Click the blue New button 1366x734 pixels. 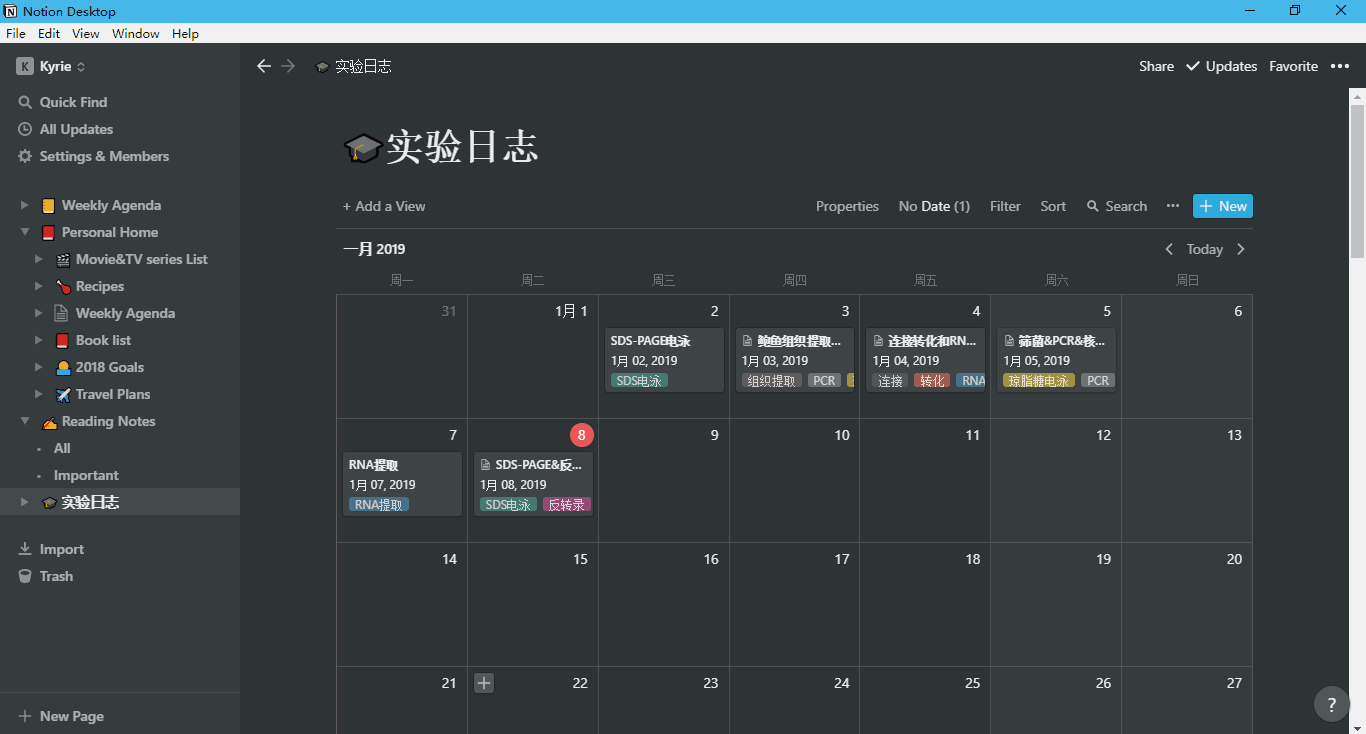[1222, 206]
